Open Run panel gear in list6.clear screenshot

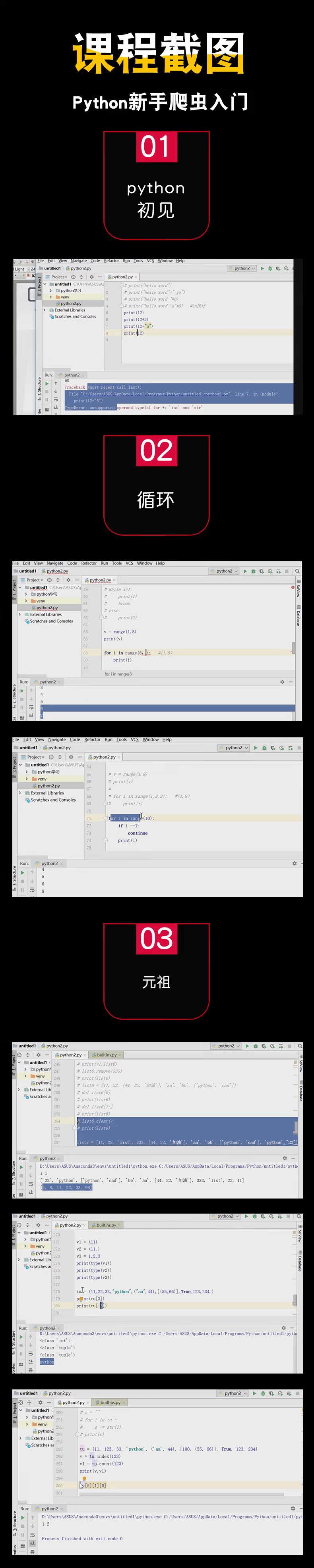(x=285, y=1158)
